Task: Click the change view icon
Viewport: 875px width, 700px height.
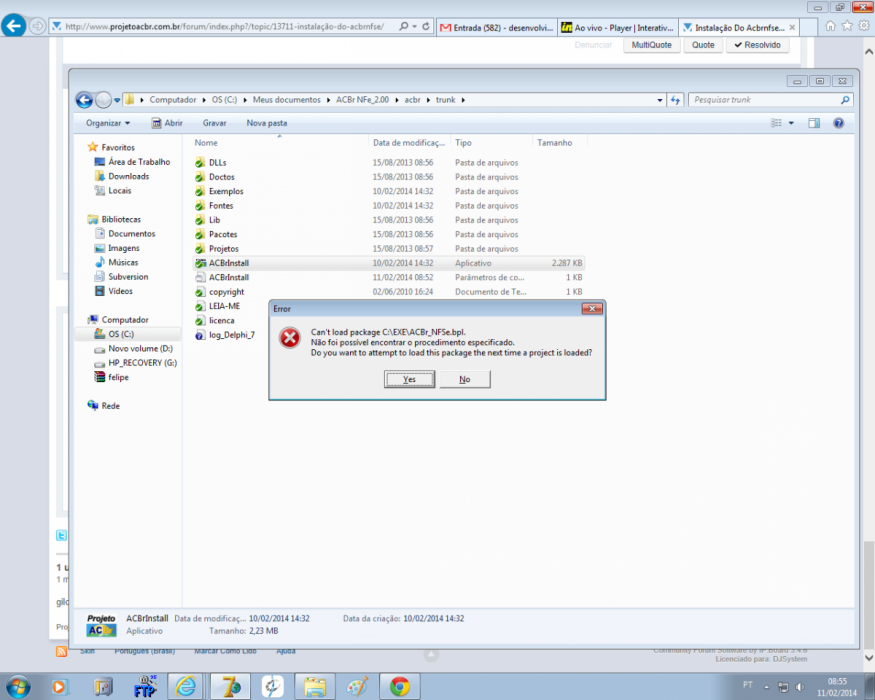Action: click(776, 123)
